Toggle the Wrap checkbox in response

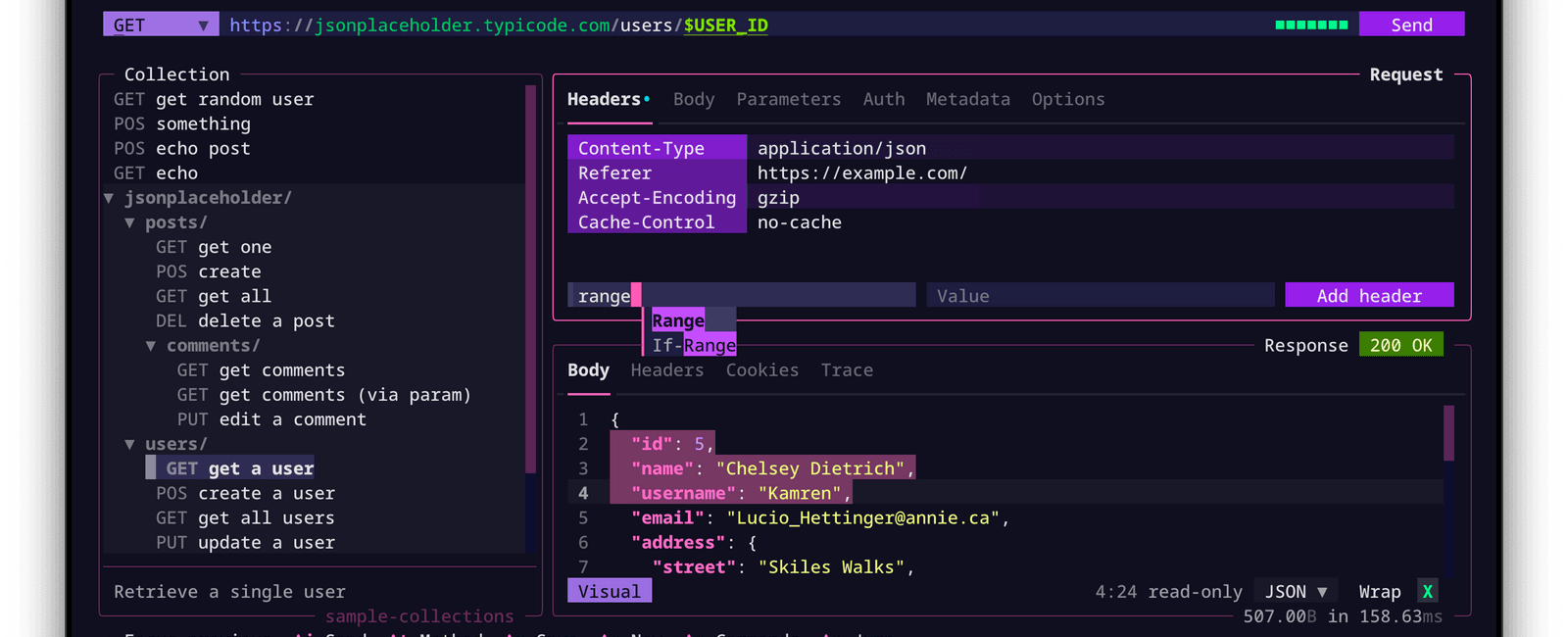(x=1427, y=591)
